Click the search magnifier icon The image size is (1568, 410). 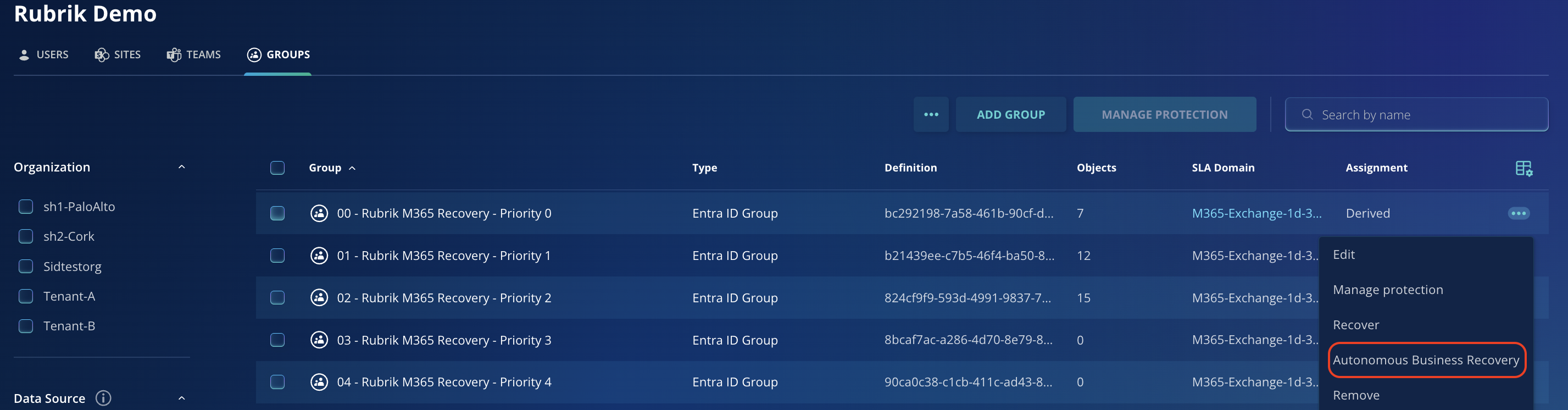click(1306, 114)
